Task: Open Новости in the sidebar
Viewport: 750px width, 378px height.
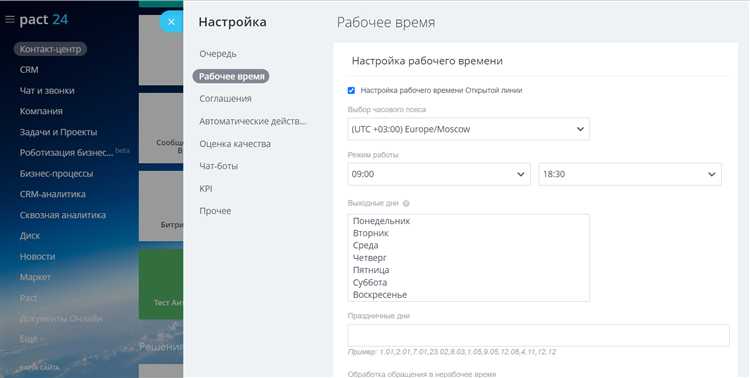Action: pos(37,256)
